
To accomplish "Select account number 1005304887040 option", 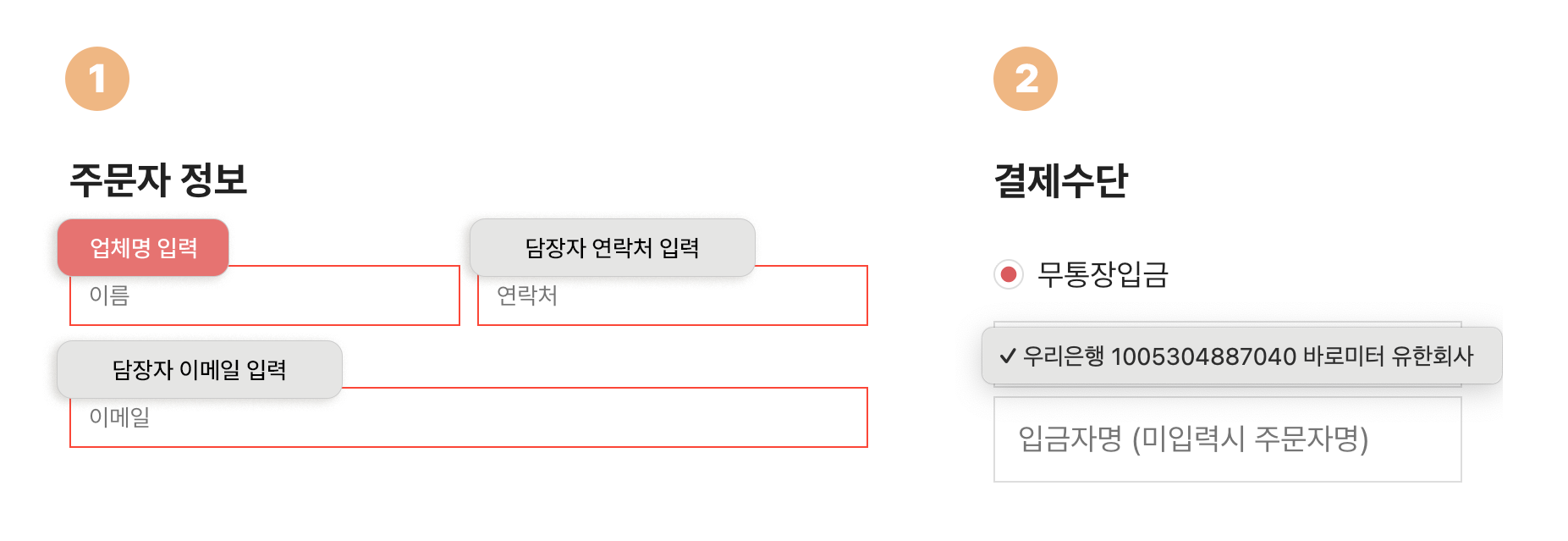I will tap(1203, 356).
